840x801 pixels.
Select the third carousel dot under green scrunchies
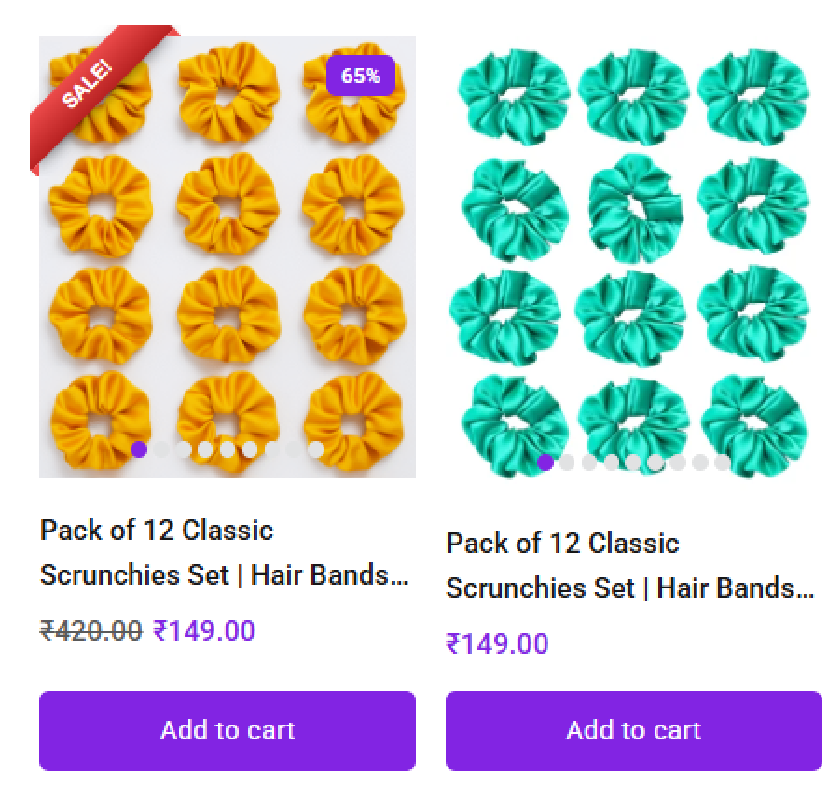pos(589,462)
